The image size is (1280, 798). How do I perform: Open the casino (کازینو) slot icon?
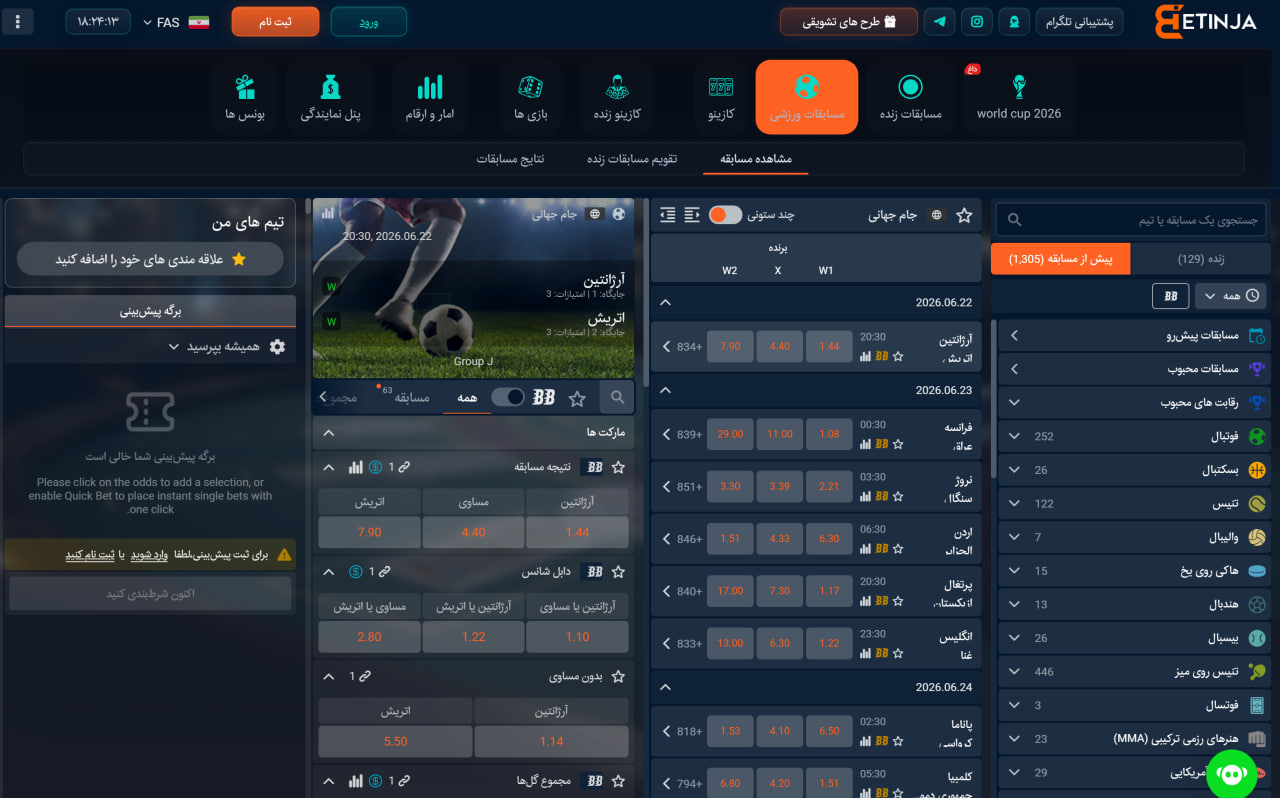point(721,97)
